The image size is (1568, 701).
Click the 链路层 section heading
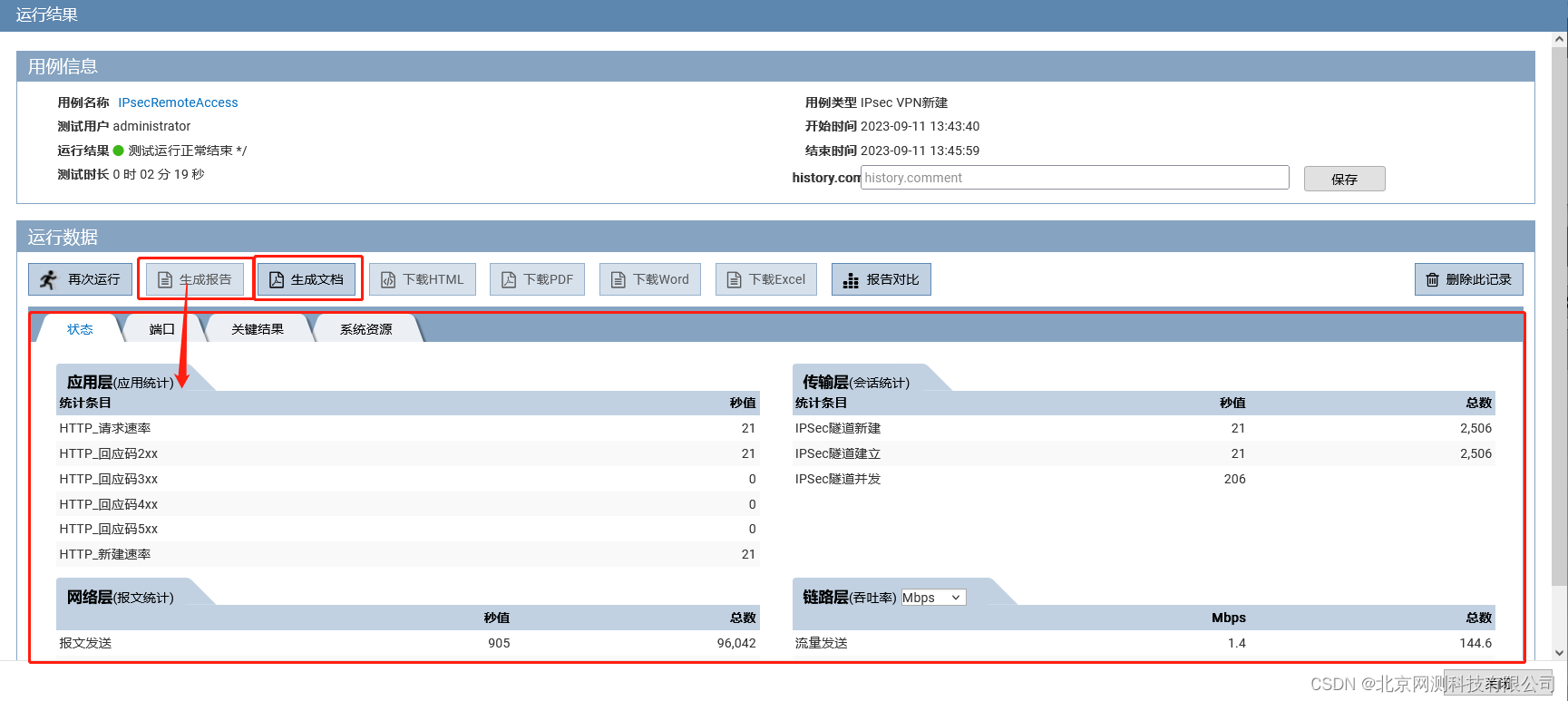(850, 597)
